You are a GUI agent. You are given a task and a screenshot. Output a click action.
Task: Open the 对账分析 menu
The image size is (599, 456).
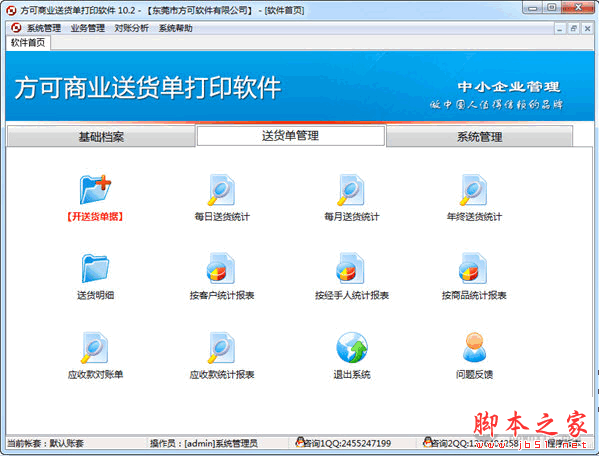(x=131, y=28)
